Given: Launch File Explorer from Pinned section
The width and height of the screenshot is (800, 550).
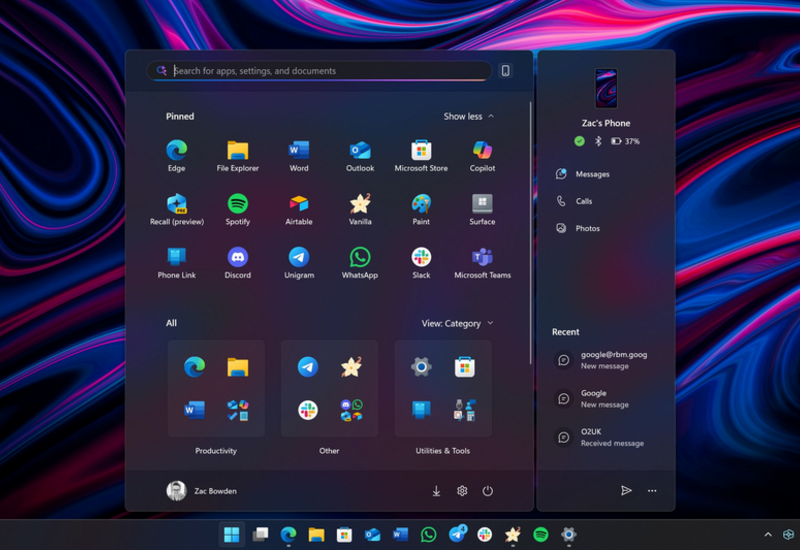Looking at the screenshot, I should (238, 156).
